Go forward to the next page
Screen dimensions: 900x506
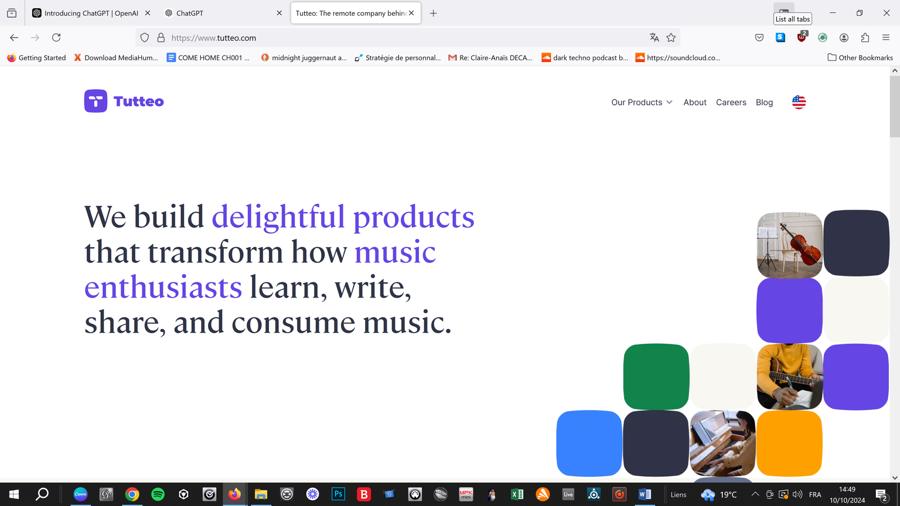35,37
